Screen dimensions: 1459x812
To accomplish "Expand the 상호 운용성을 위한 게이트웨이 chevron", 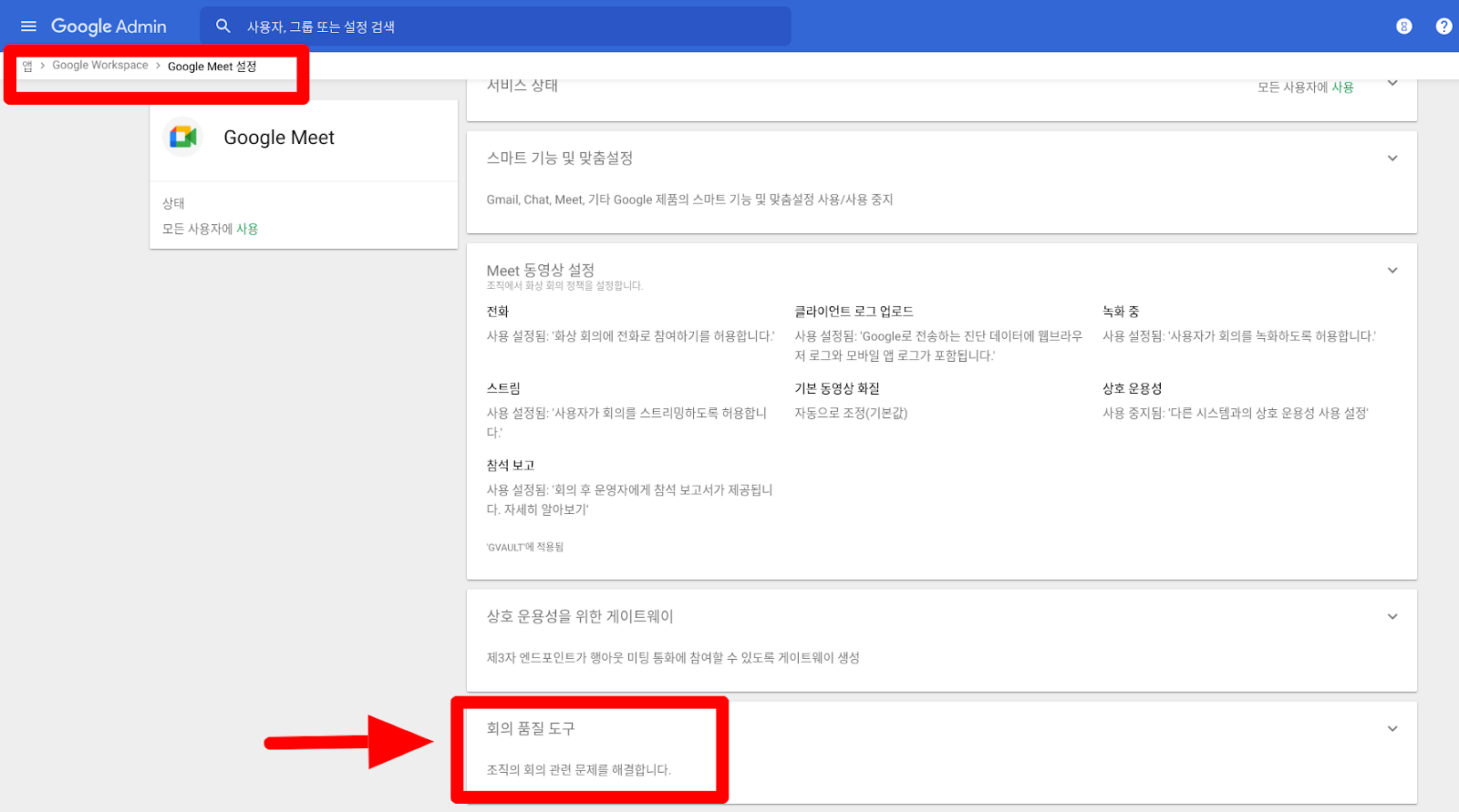I will 1392,617.
